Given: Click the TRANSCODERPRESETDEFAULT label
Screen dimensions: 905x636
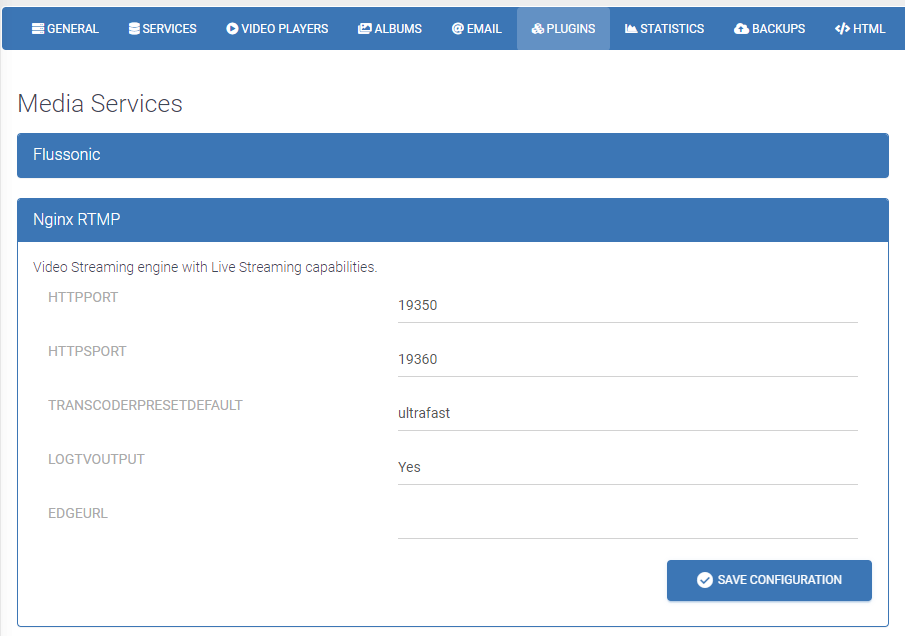Looking at the screenshot, I should (145, 405).
